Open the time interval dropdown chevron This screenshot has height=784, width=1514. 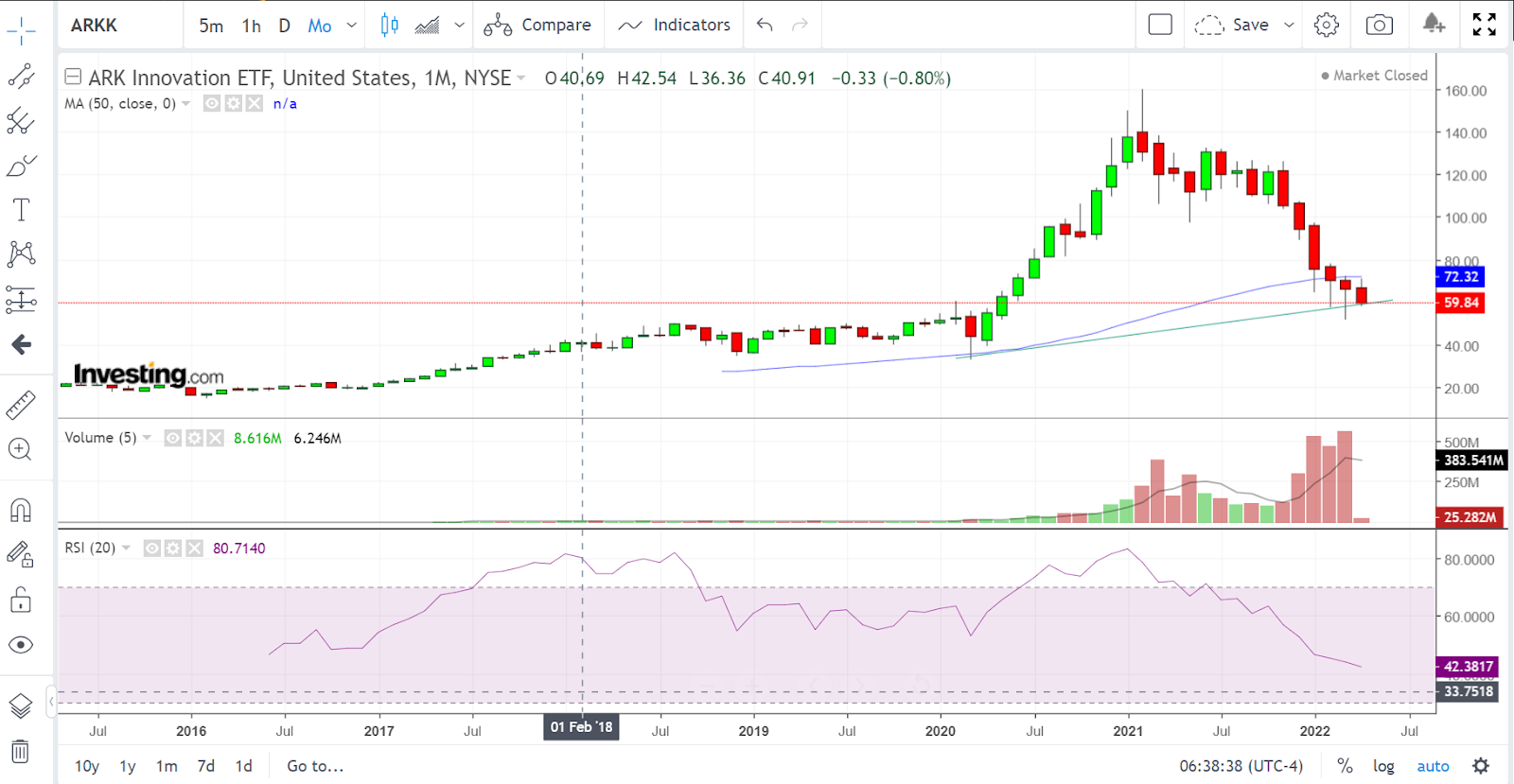point(352,26)
